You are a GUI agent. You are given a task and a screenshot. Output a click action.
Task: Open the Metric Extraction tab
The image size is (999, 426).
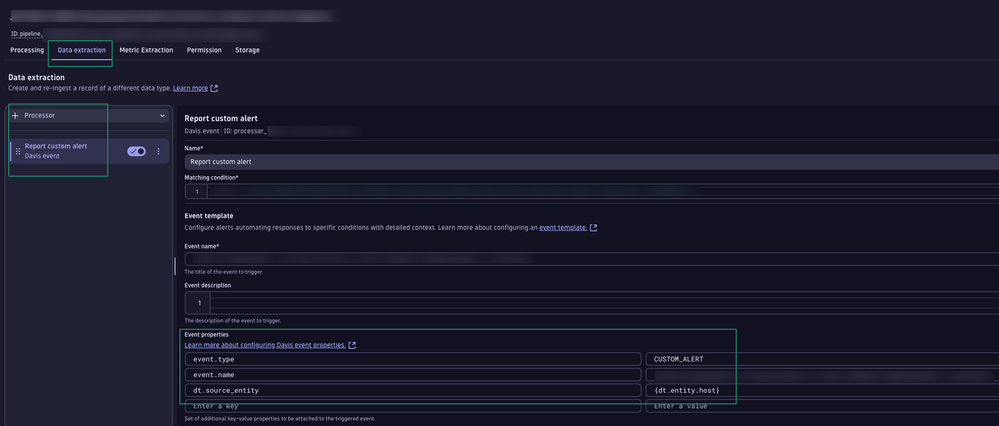pyautogui.click(x=146, y=50)
